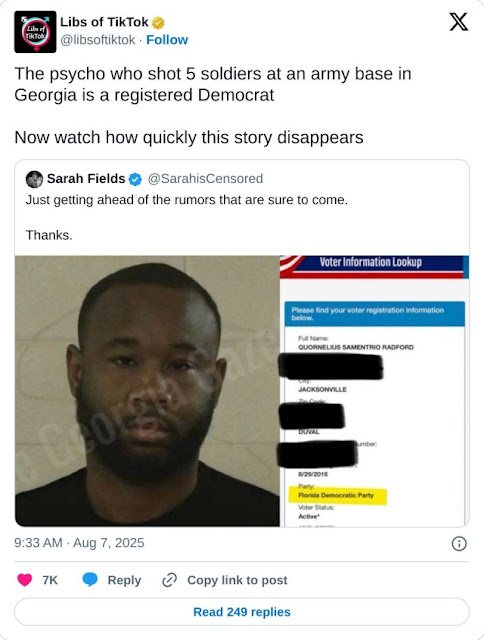
Task: Open the @libsoftiktok handle link
Action: [98, 40]
